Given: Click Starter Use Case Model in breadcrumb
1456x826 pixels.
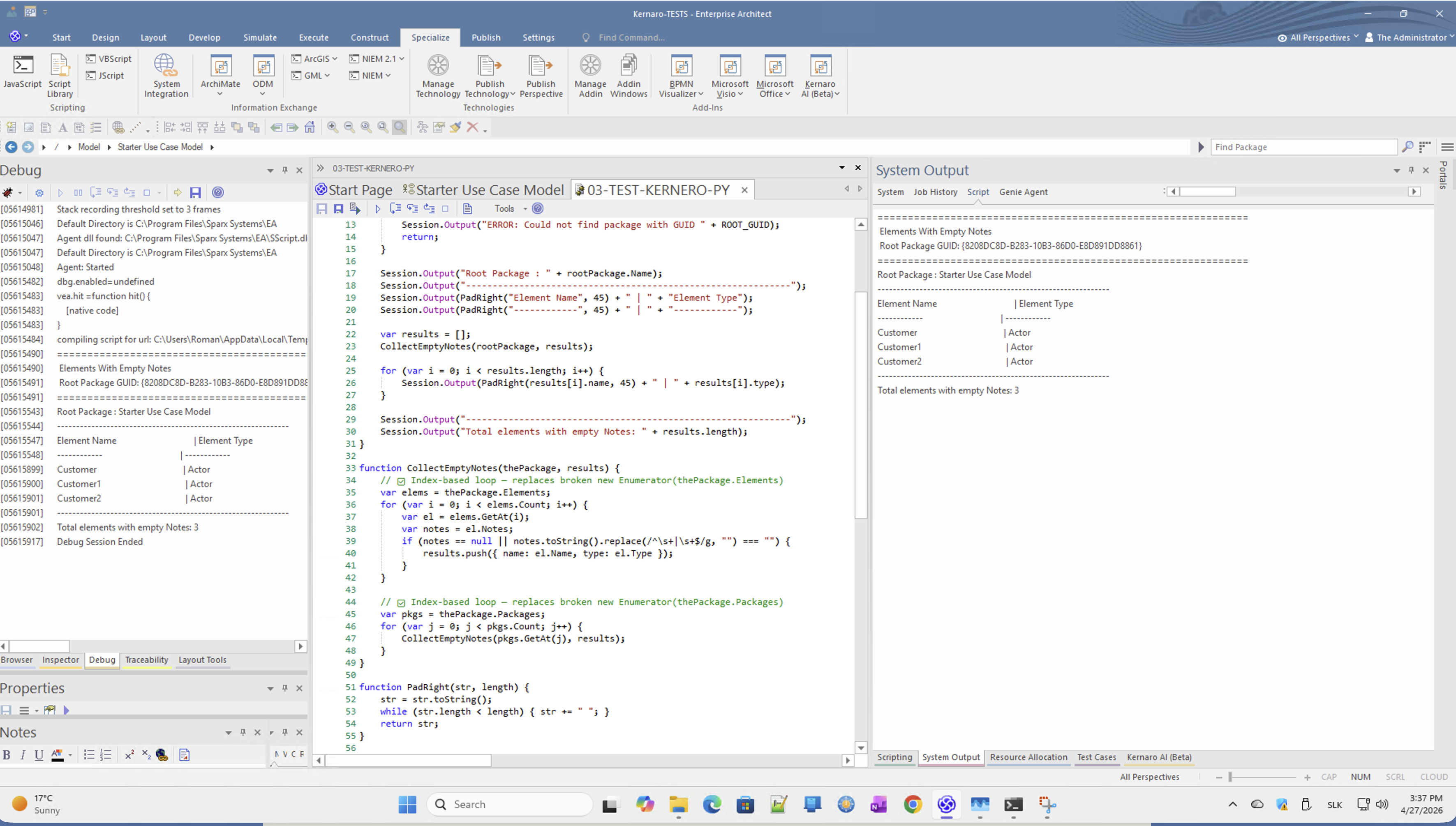Looking at the screenshot, I should pos(160,147).
